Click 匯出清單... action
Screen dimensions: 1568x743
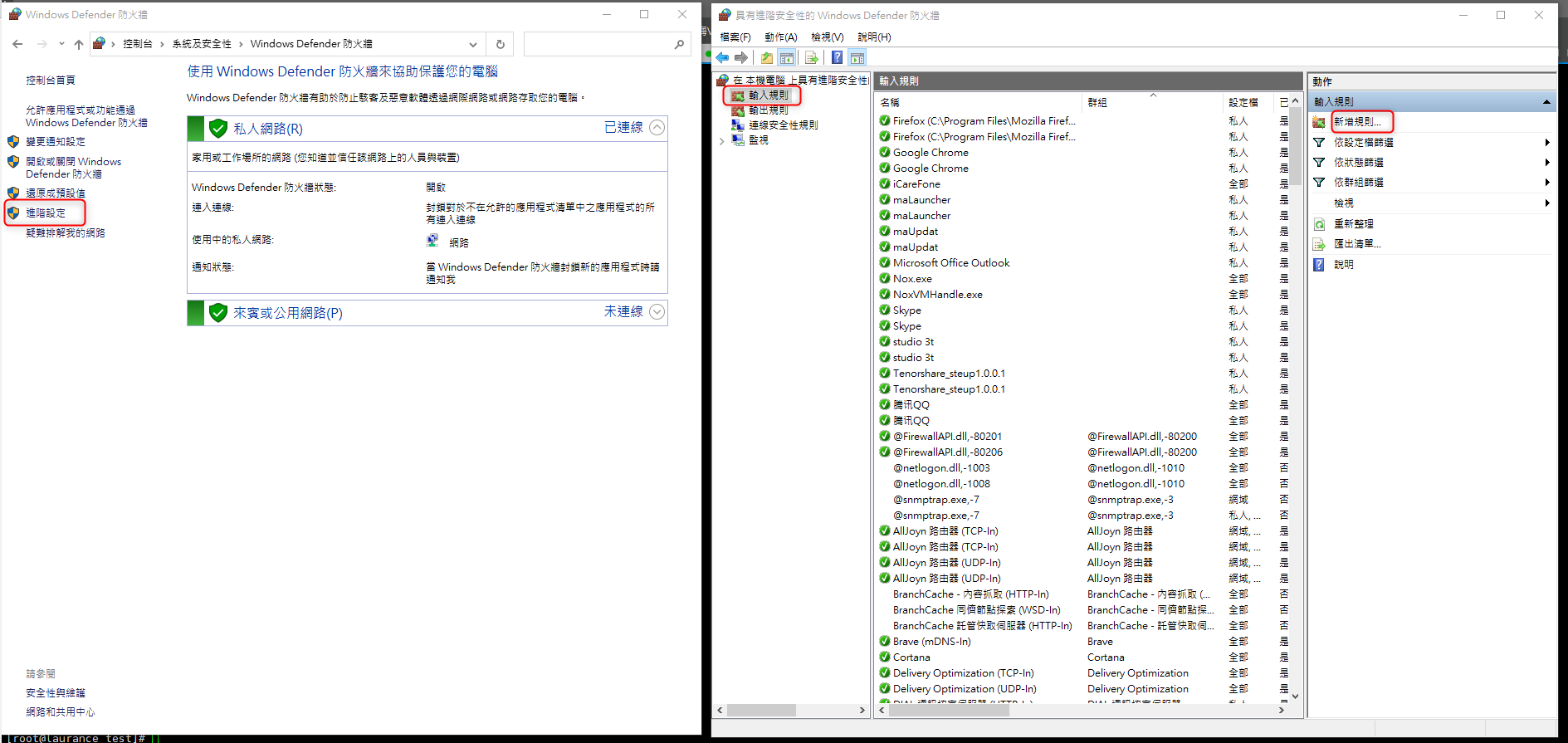pyautogui.click(x=1357, y=243)
